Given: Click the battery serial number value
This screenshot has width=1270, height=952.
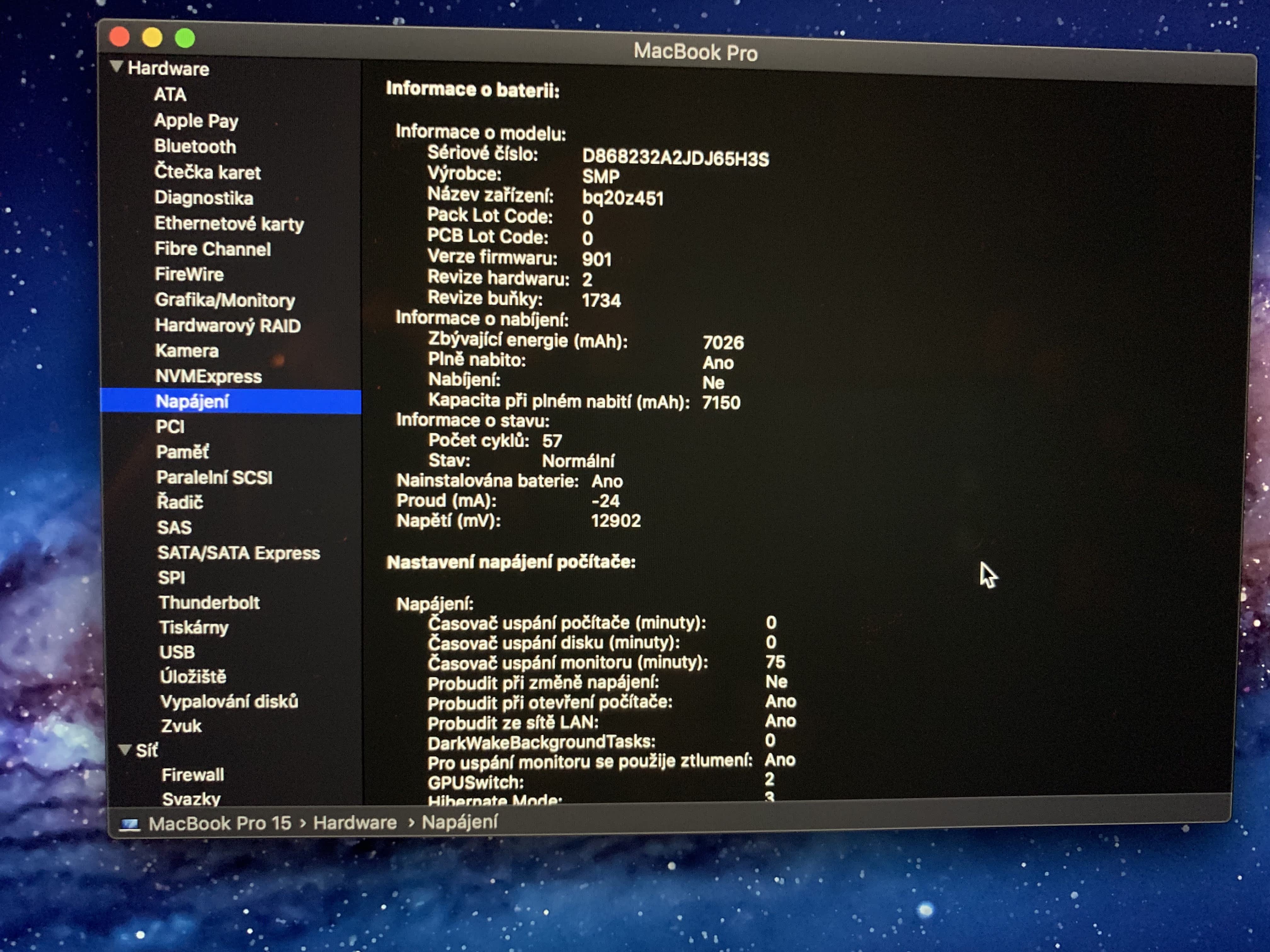Looking at the screenshot, I should coord(675,158).
